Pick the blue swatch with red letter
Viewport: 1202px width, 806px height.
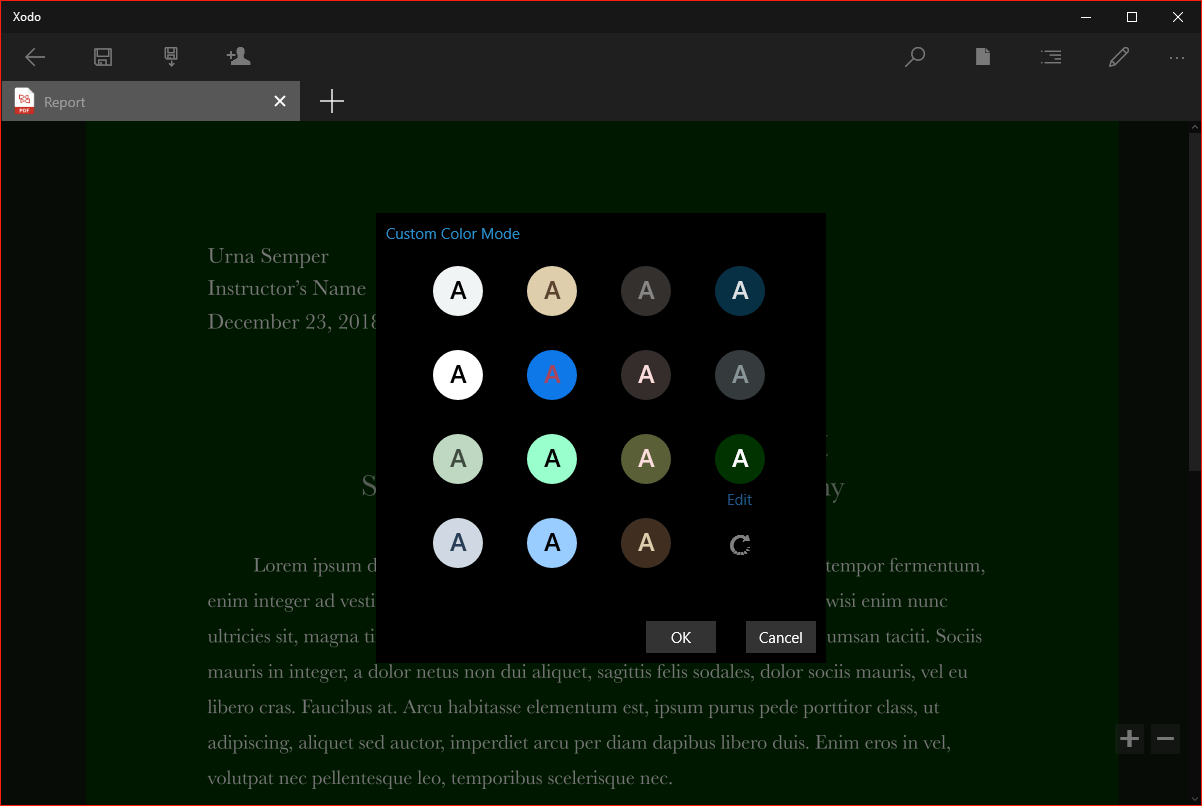[x=552, y=375]
